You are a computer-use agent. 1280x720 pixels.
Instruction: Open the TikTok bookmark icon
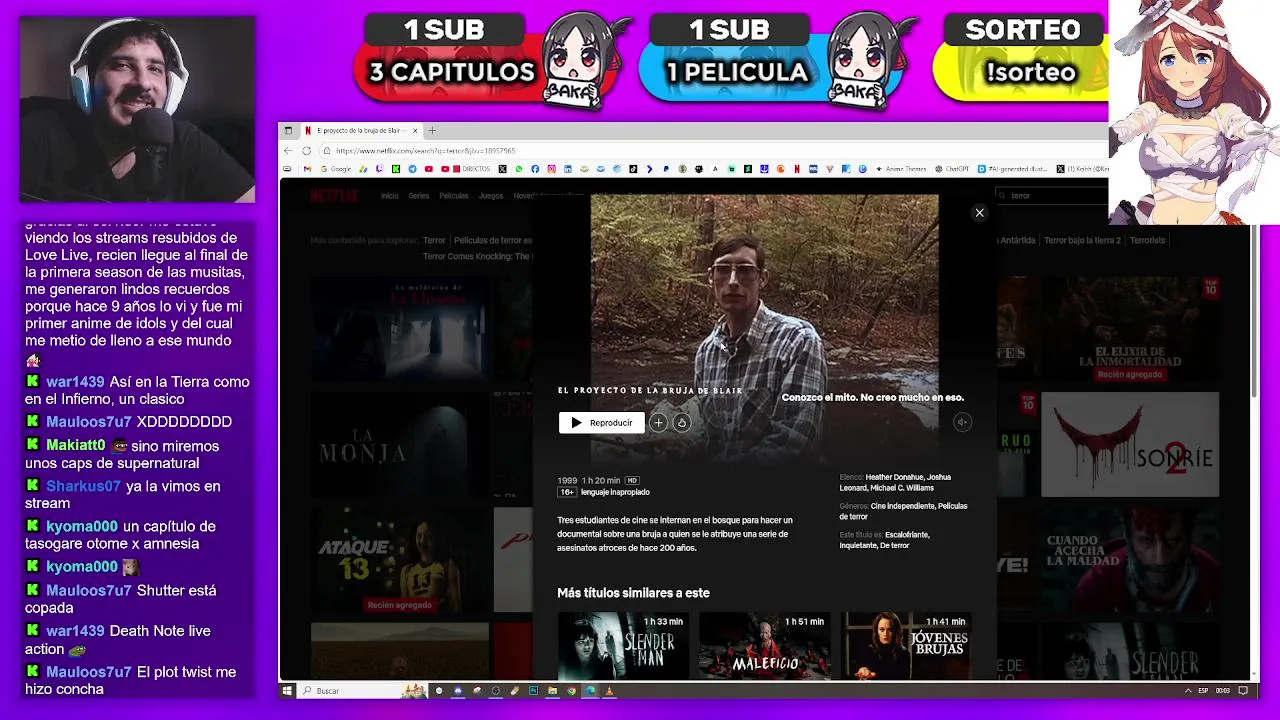click(633, 169)
